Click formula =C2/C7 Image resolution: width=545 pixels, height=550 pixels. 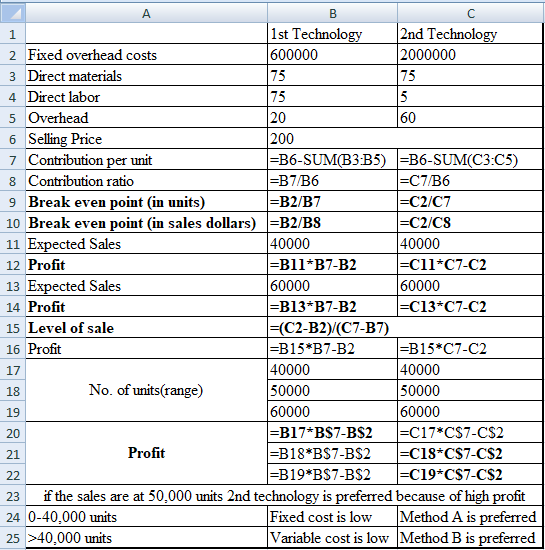coord(470,202)
